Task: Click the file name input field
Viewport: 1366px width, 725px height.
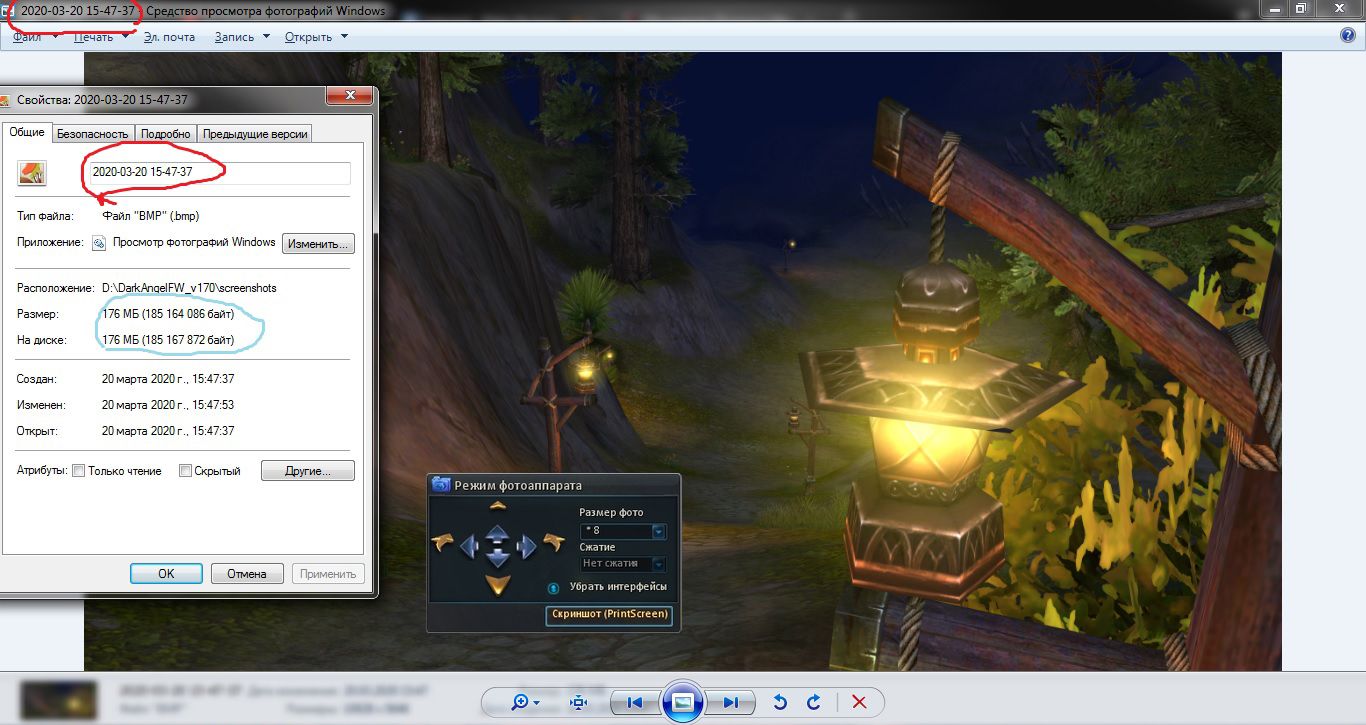Action: (x=218, y=173)
